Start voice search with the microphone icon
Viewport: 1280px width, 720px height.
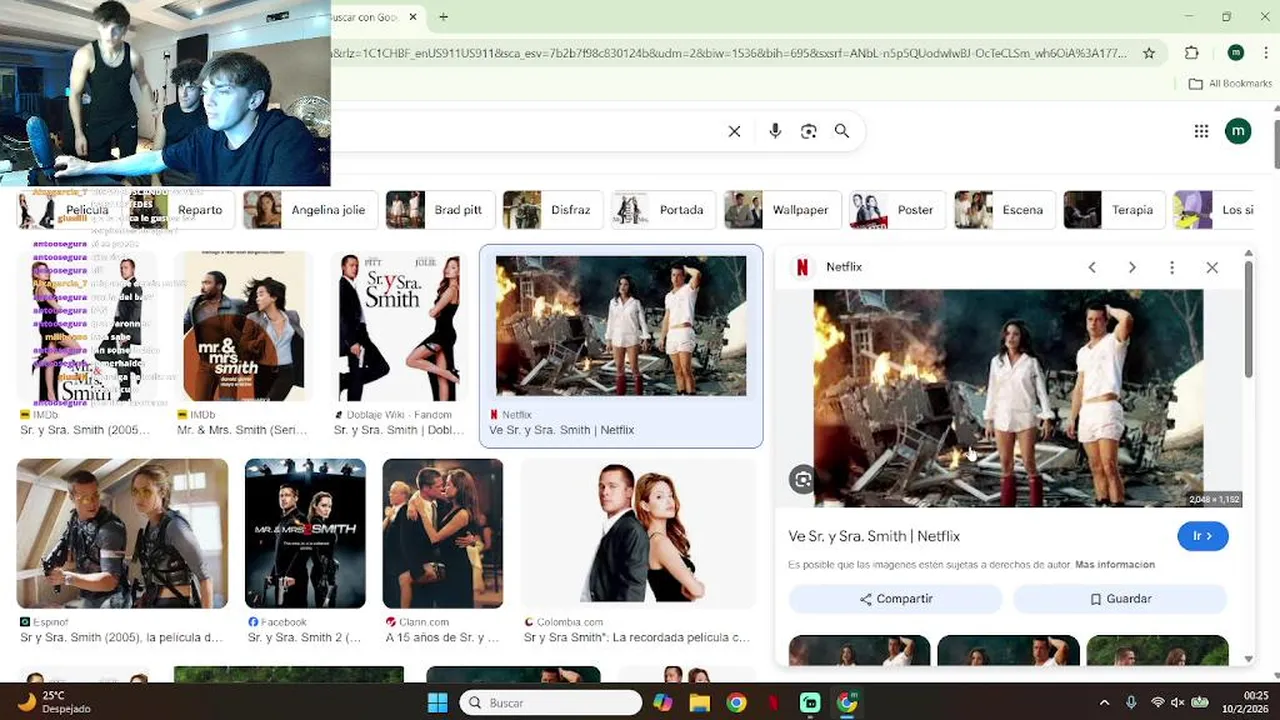775,131
